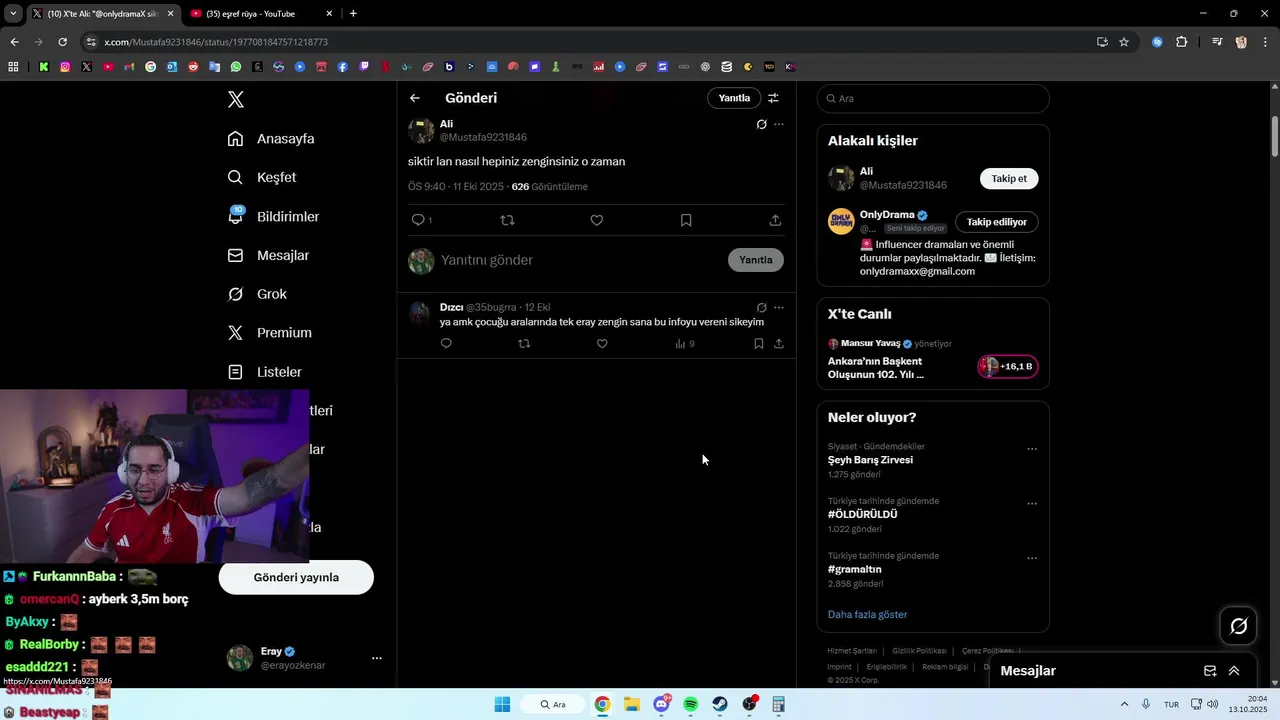Open Premium in sidebar
Image resolution: width=1280 pixels, height=720 pixels.
pyautogui.click(x=269, y=333)
